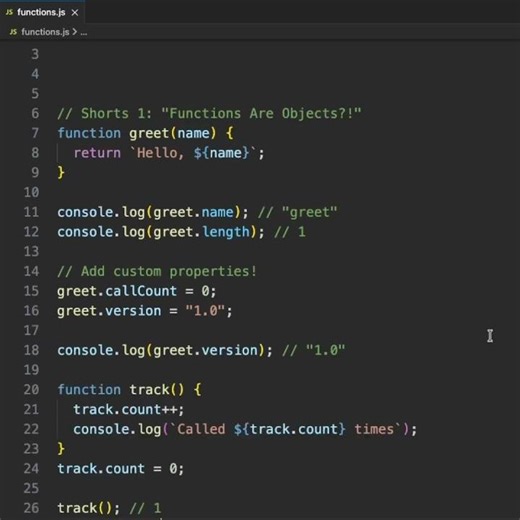Click line number 11 in the gutter
Image resolution: width=520 pixels, height=520 pixels.
31,212
